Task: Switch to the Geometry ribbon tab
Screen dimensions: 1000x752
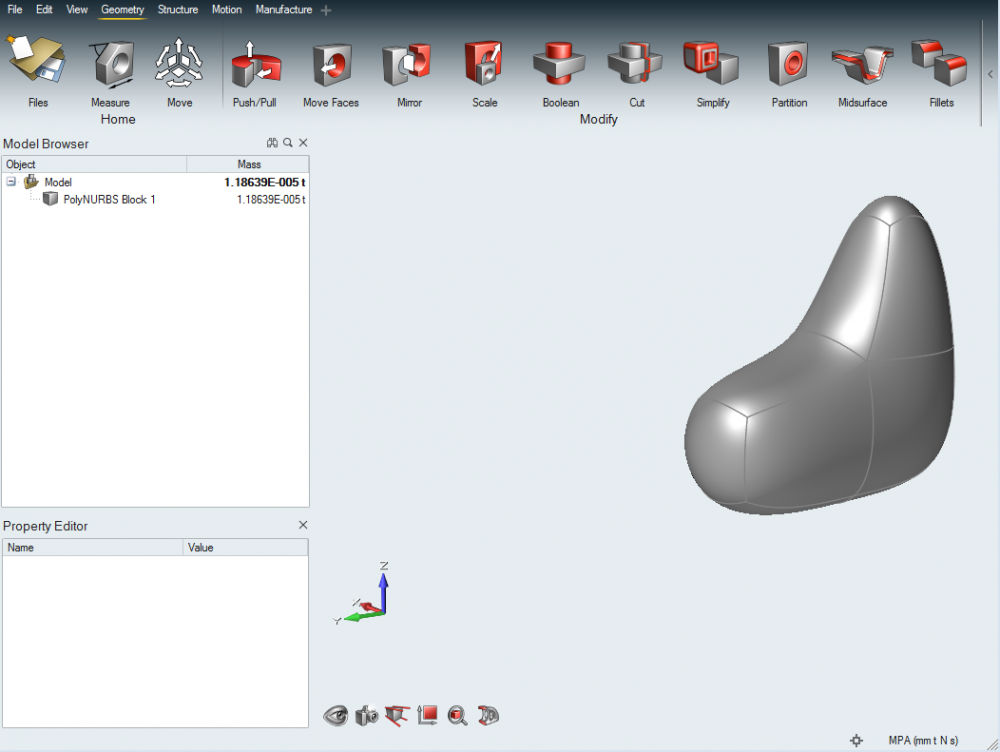Action: pos(122,10)
